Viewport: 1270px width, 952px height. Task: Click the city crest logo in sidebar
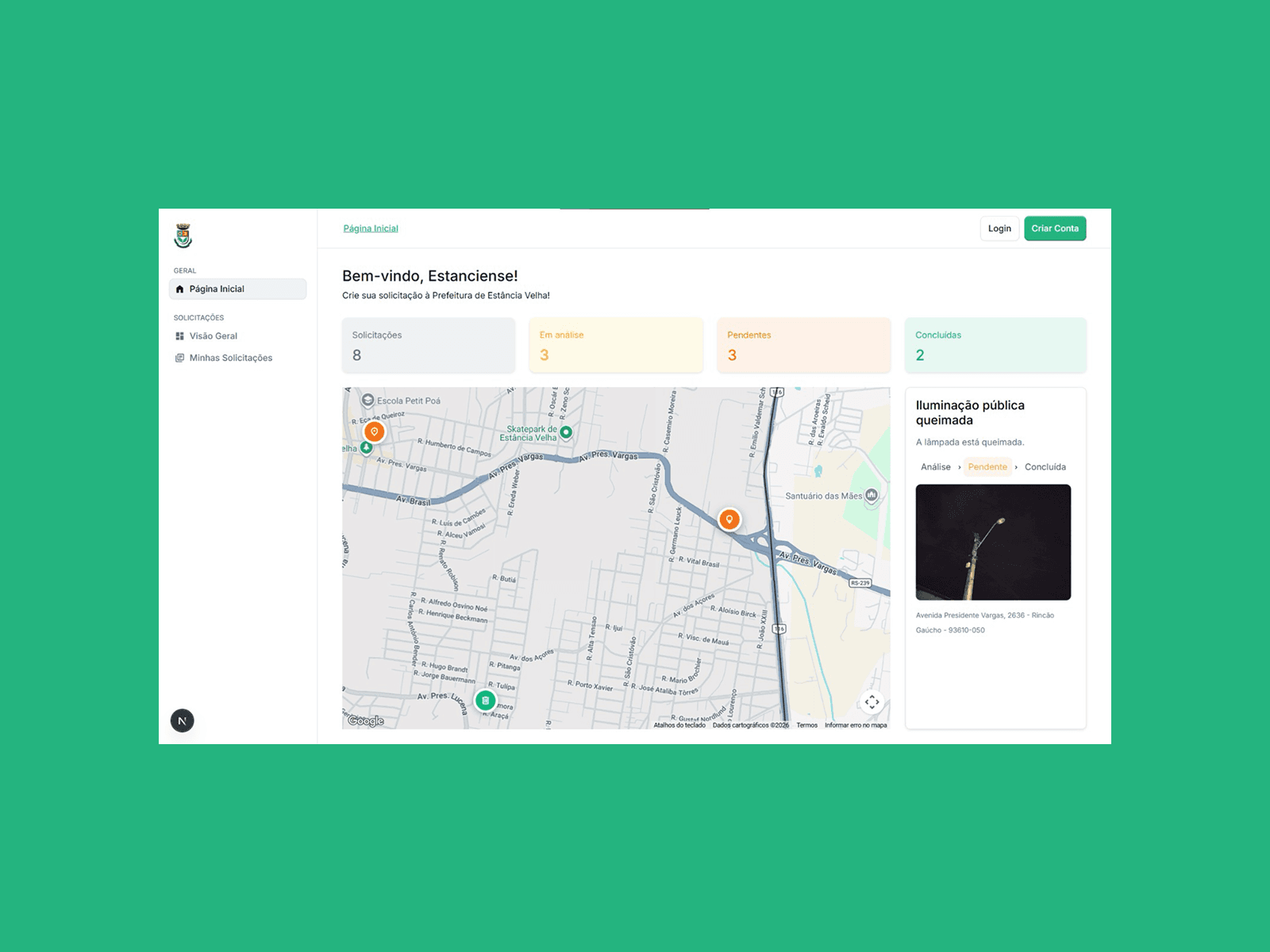[183, 236]
